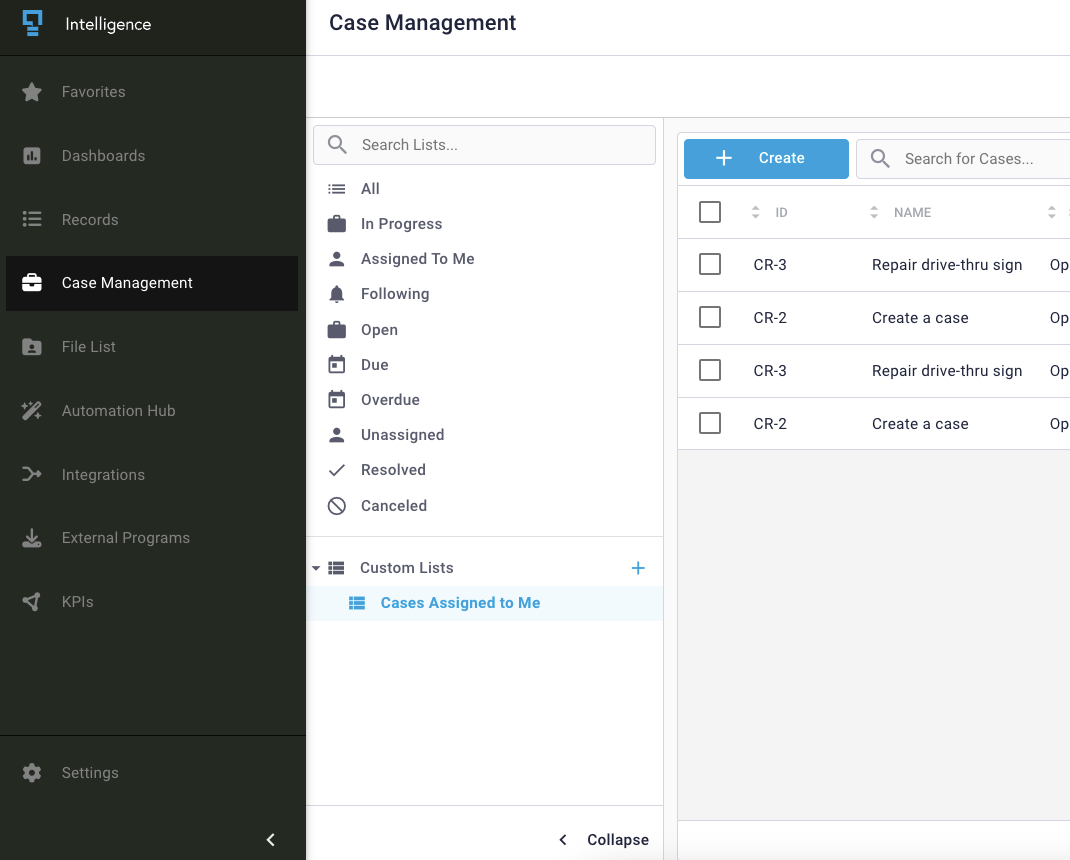1070x860 pixels.
Task: Go to Favorites menu item
Action: coord(151,91)
